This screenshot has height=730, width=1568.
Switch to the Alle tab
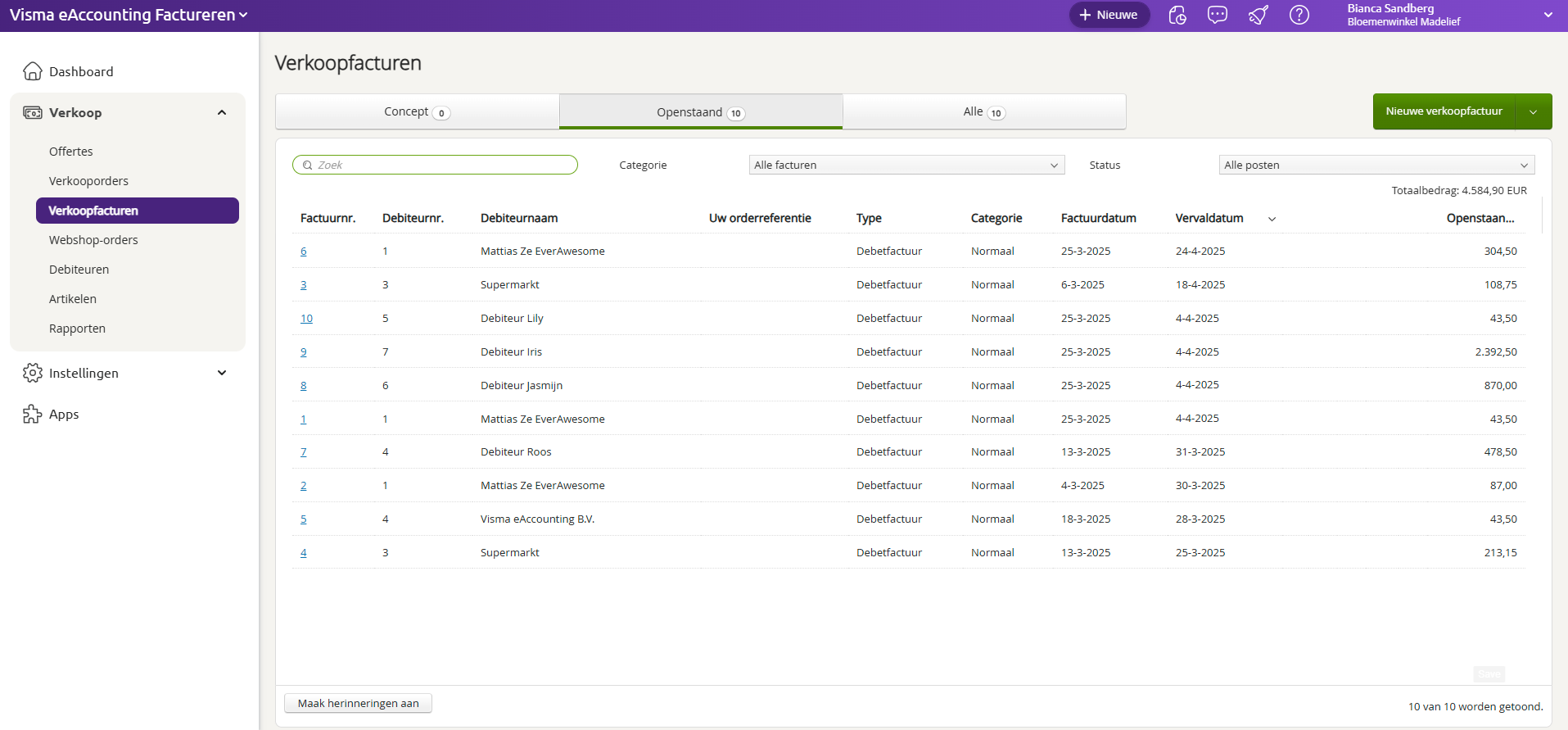pyautogui.click(x=984, y=111)
